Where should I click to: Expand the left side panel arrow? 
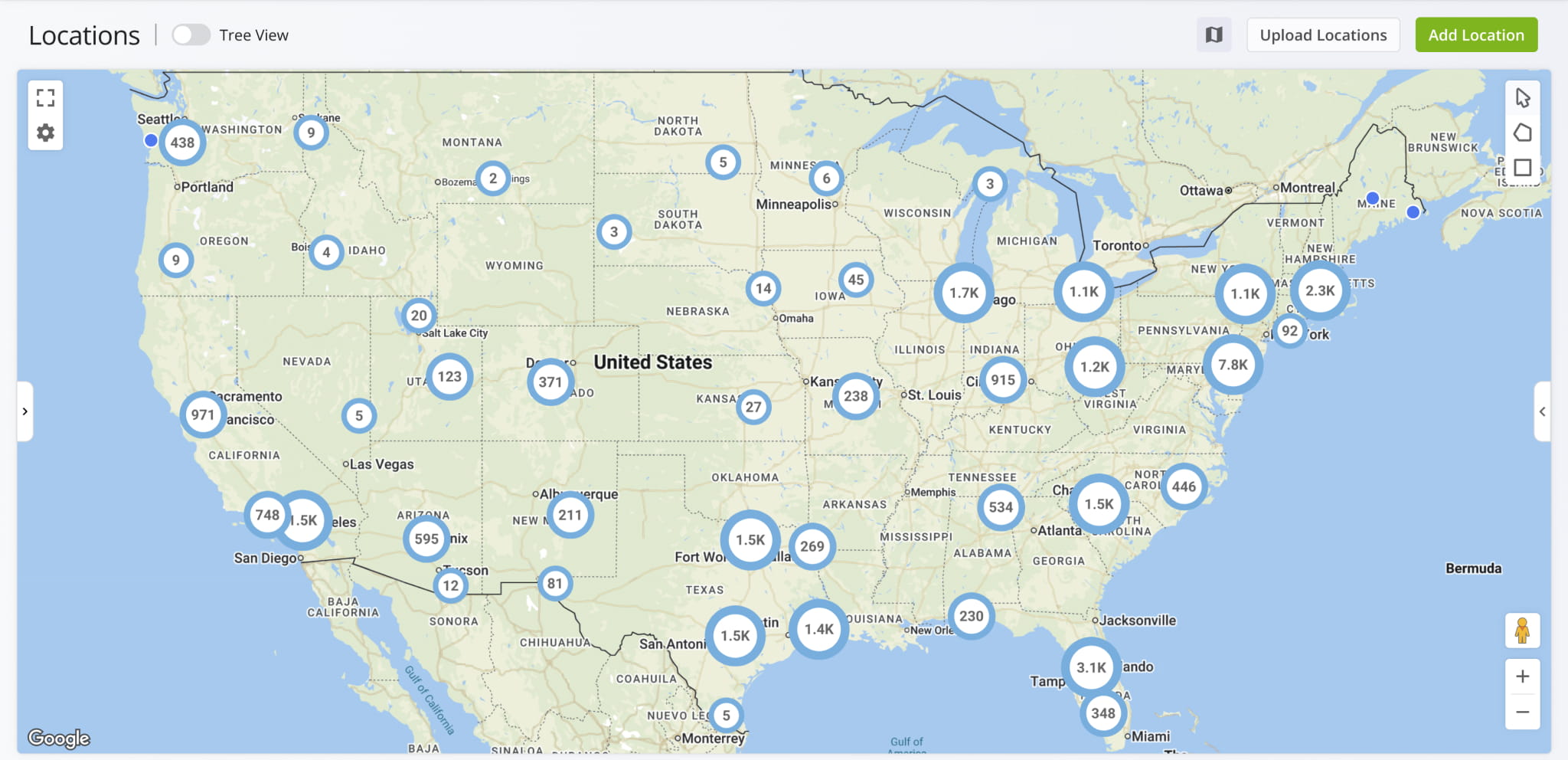(25, 411)
